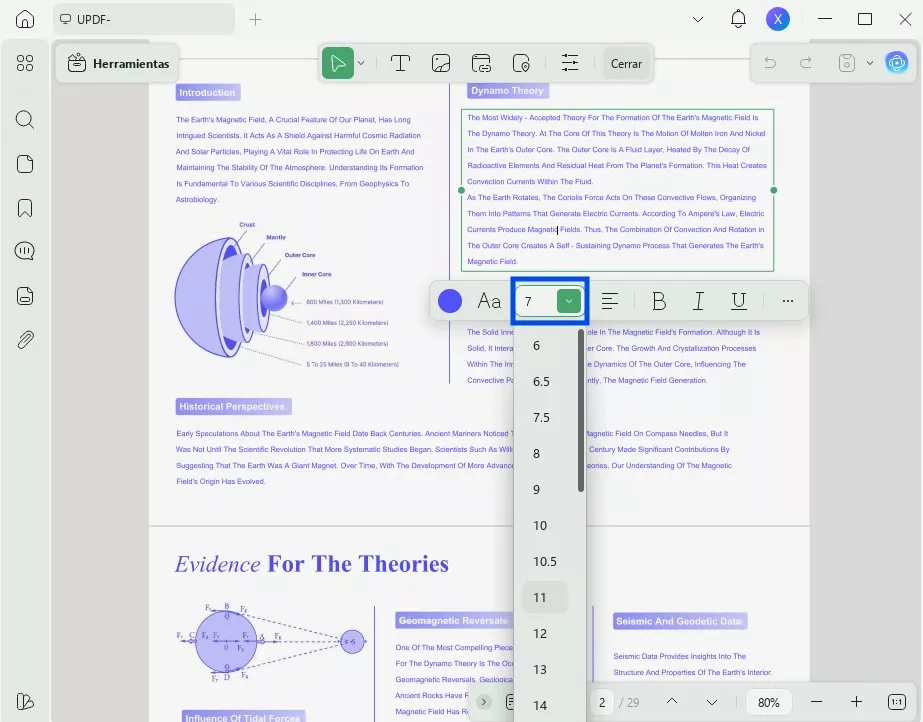Open the thumbnails grid panel in sidebar

[x=25, y=63]
